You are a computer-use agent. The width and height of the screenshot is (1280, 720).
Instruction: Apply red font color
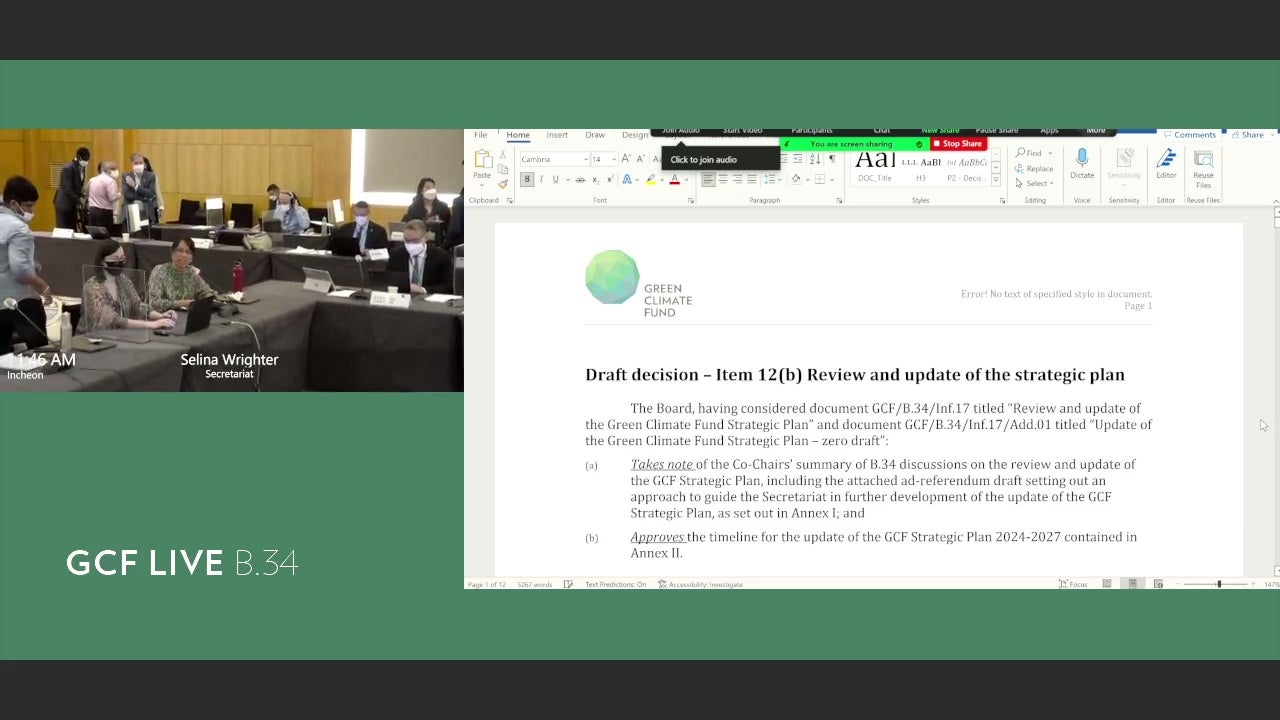pos(674,180)
